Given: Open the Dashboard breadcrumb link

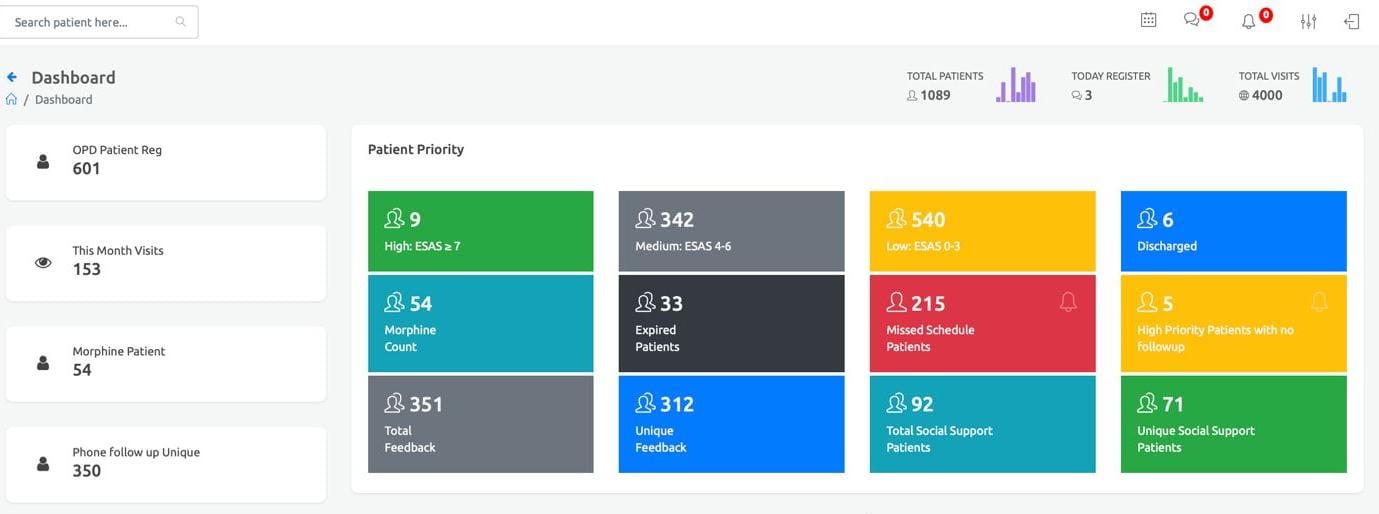Looking at the screenshot, I should (63, 99).
